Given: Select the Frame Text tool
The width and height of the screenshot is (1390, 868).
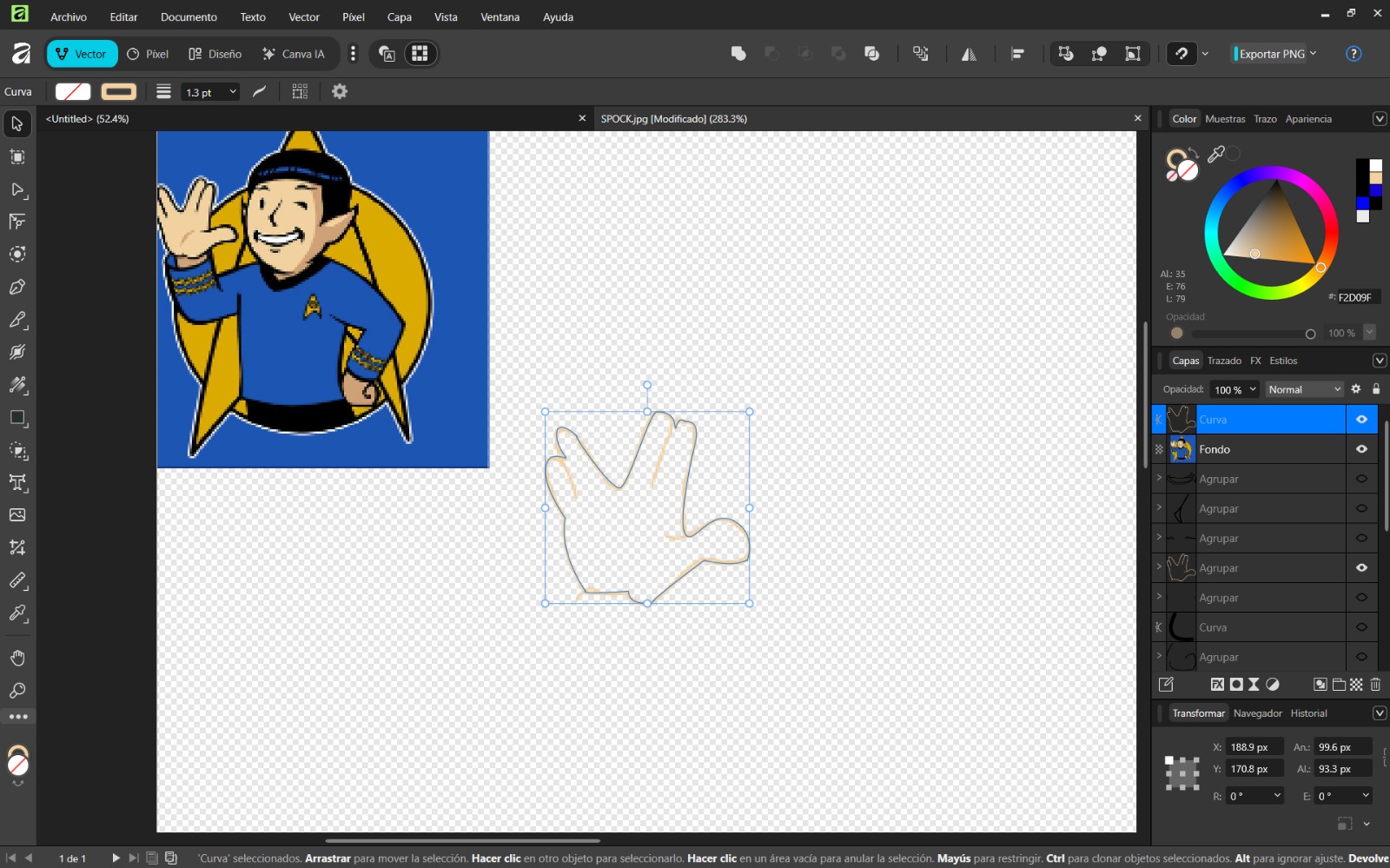Looking at the screenshot, I should click(17, 483).
